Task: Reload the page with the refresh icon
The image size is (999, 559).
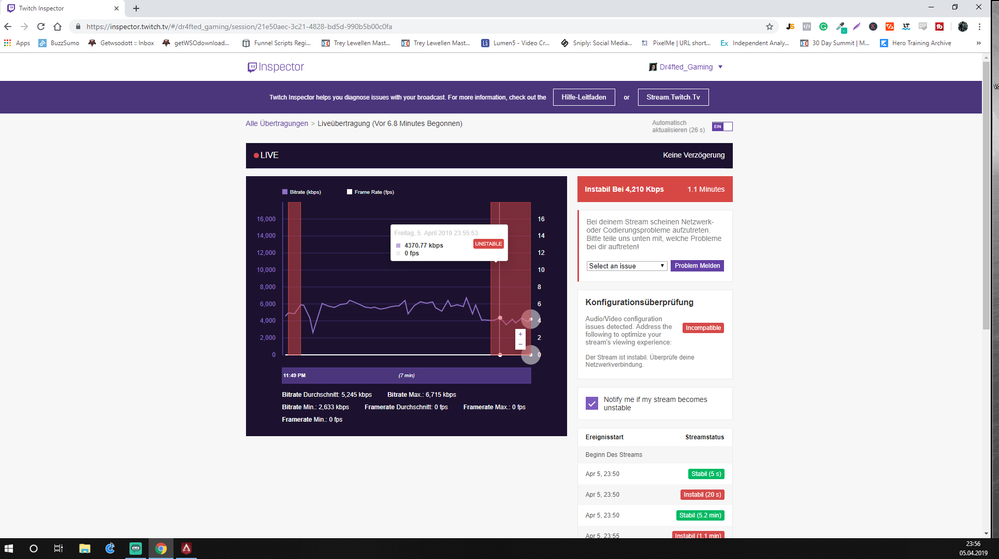Action: [x=41, y=26]
